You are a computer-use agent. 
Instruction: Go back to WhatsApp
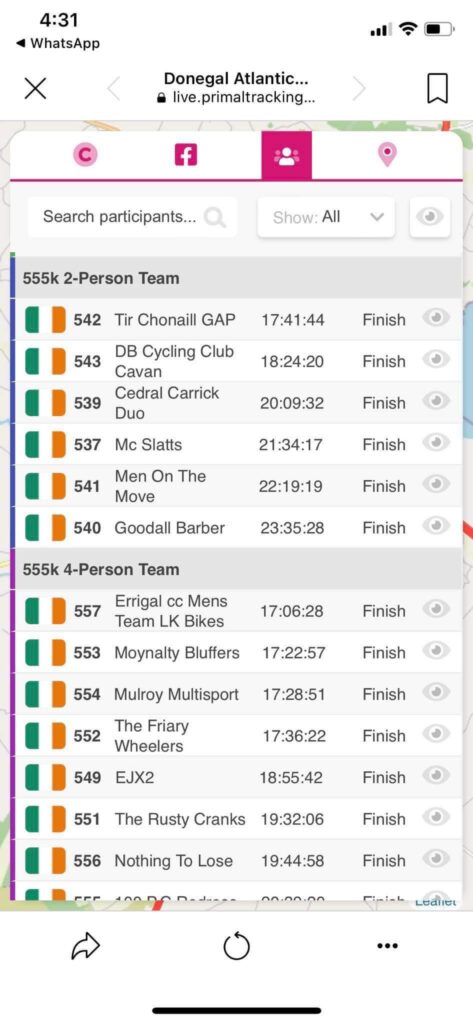pos(57,43)
